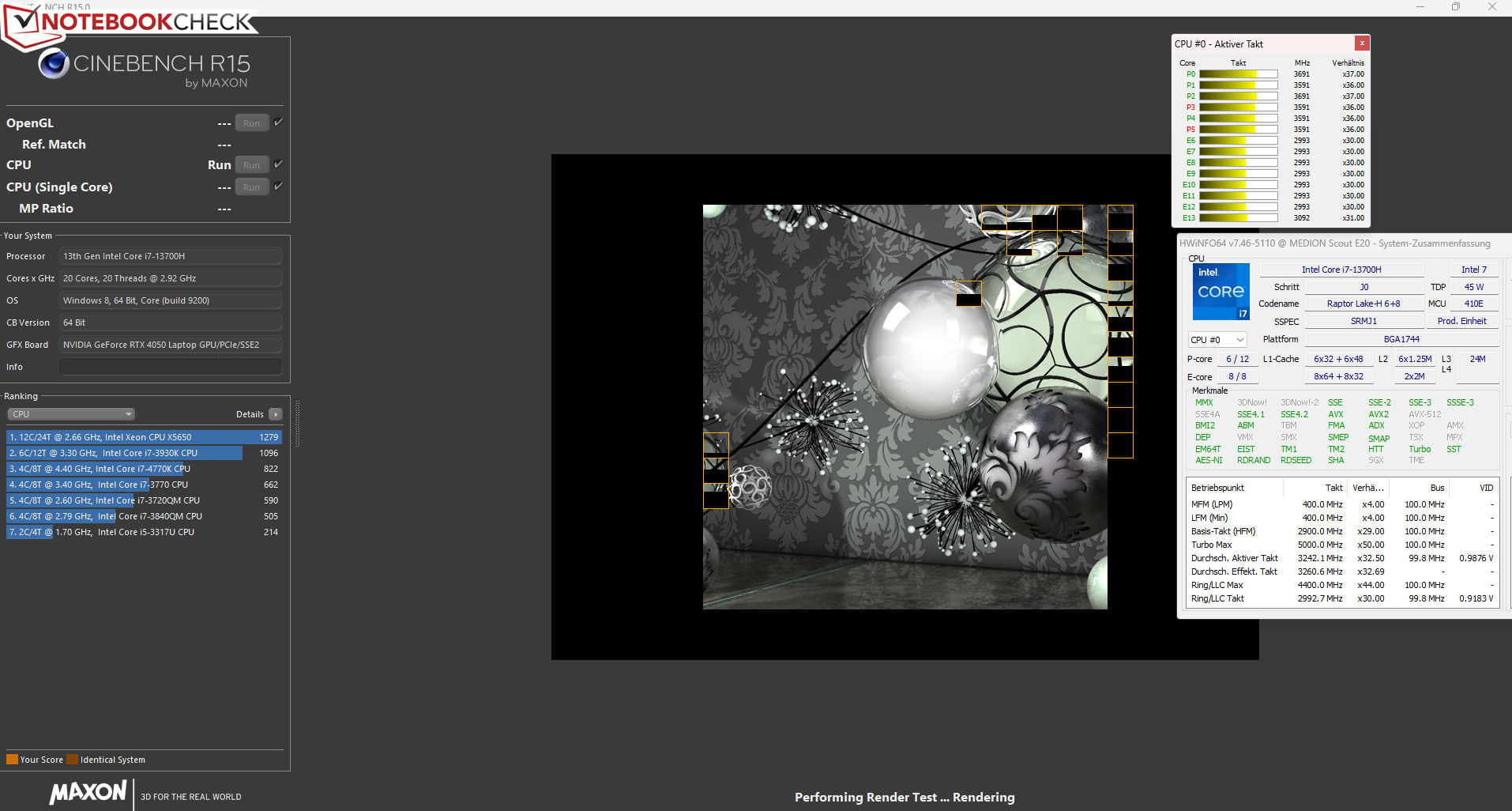The image size is (1512, 811).
Task: Click the Betriebspunkt column header
Action: coord(1217,488)
